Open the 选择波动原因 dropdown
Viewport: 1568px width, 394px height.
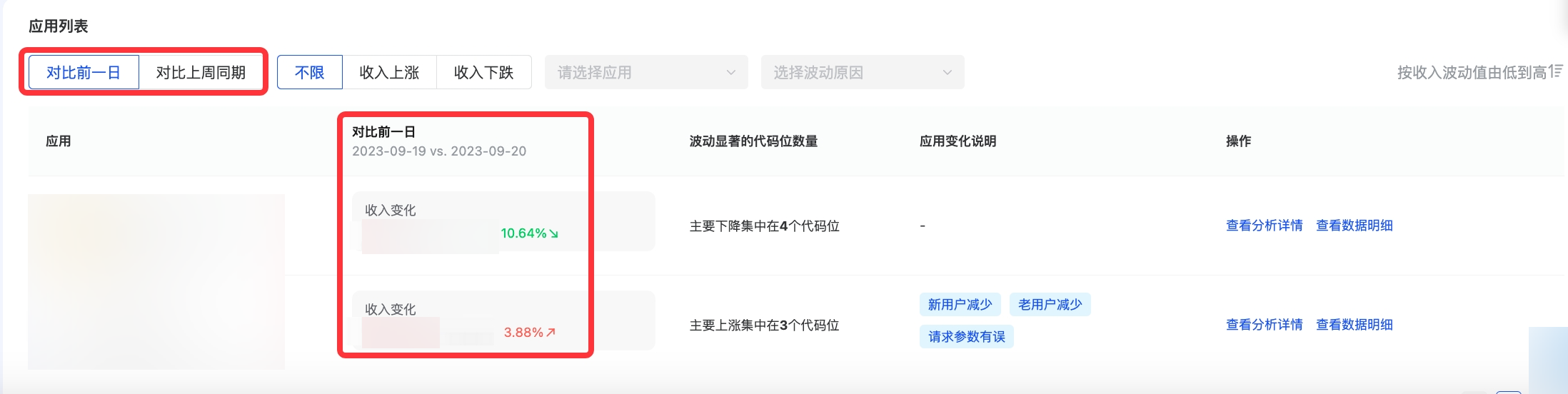[x=850, y=72]
